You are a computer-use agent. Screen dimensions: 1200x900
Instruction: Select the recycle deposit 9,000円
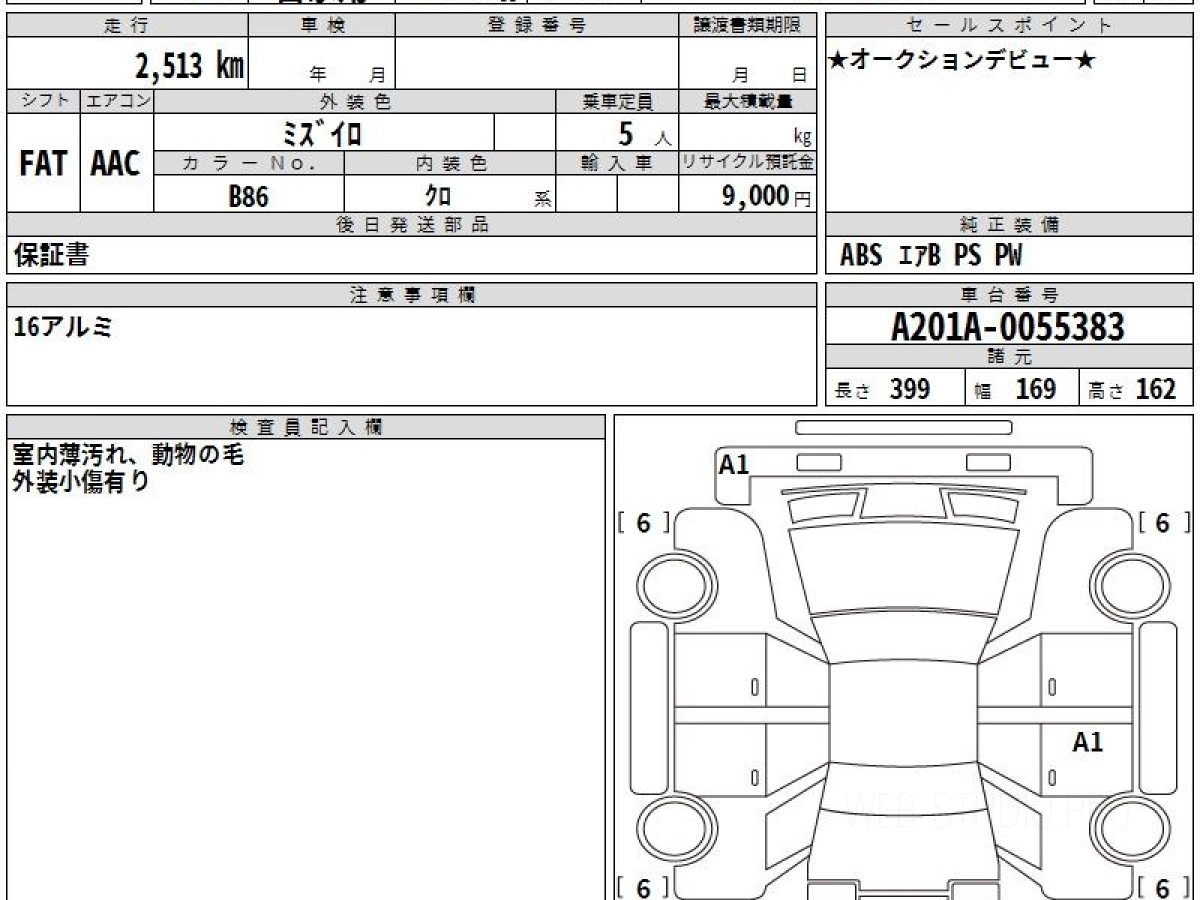[x=766, y=196]
